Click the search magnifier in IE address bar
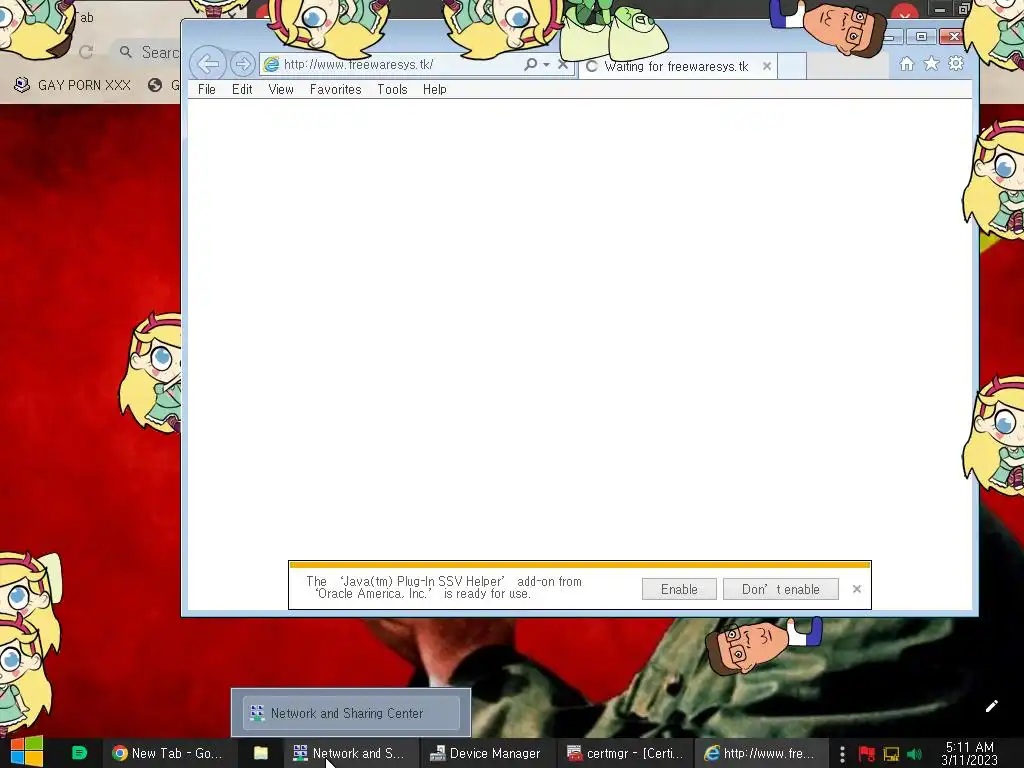1024x768 pixels. [x=530, y=64]
